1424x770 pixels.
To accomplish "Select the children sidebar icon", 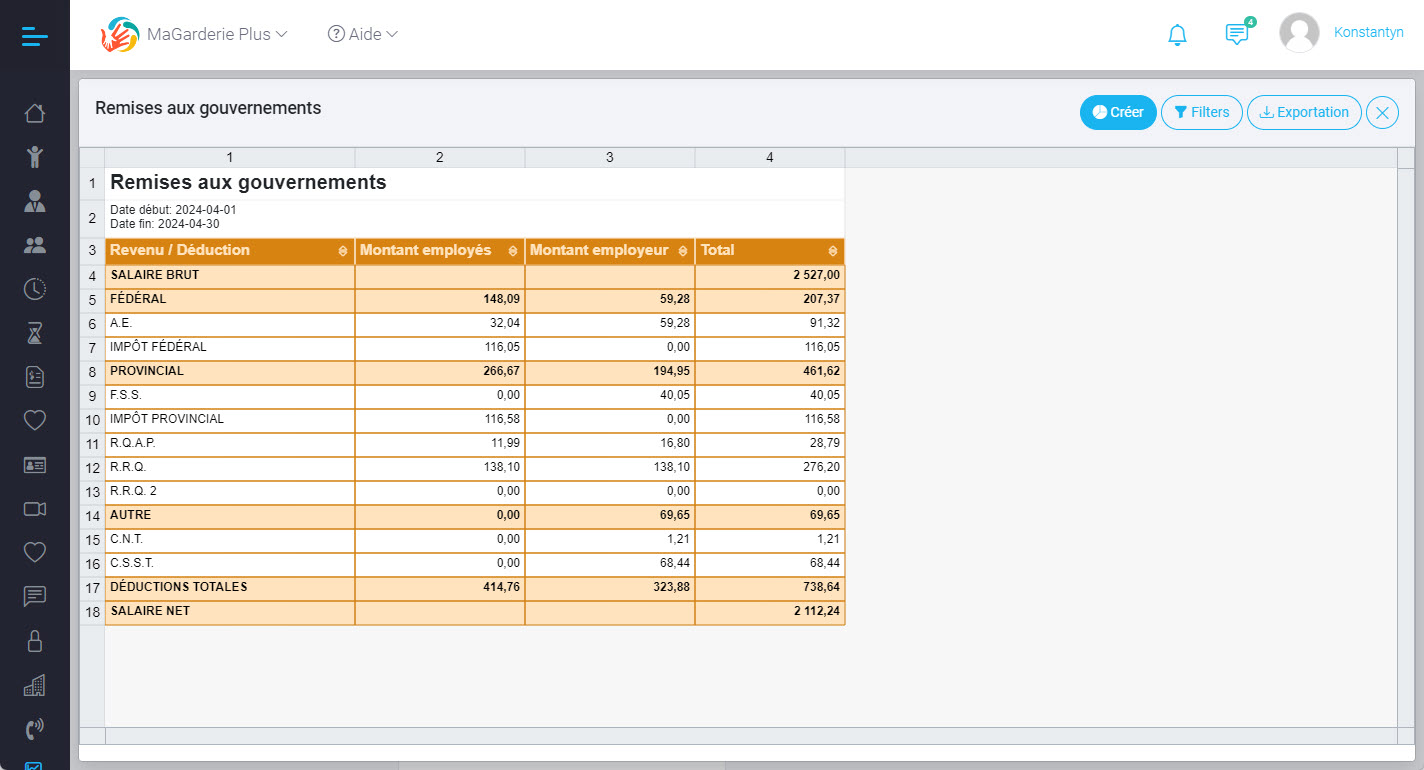I will [x=35, y=156].
